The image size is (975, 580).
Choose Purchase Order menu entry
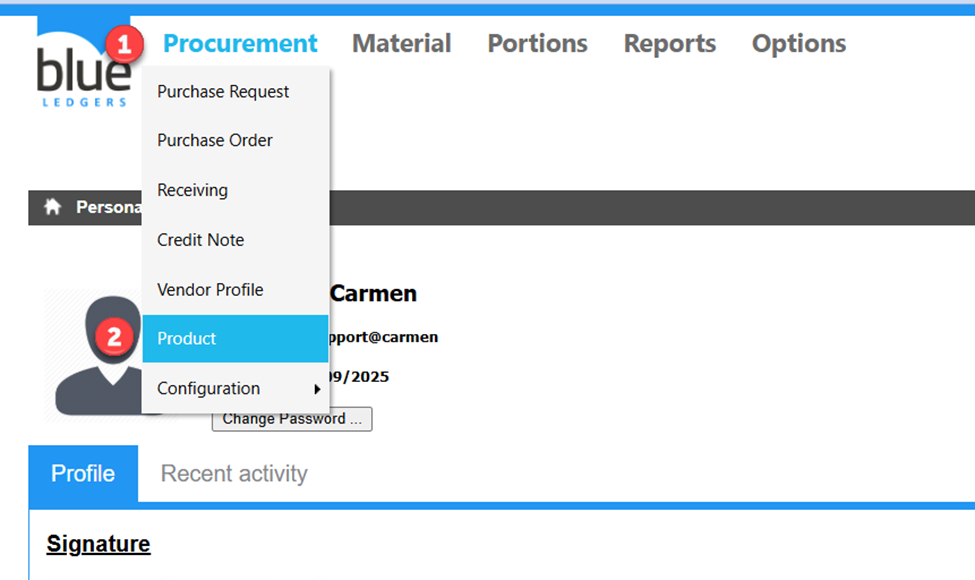point(215,141)
